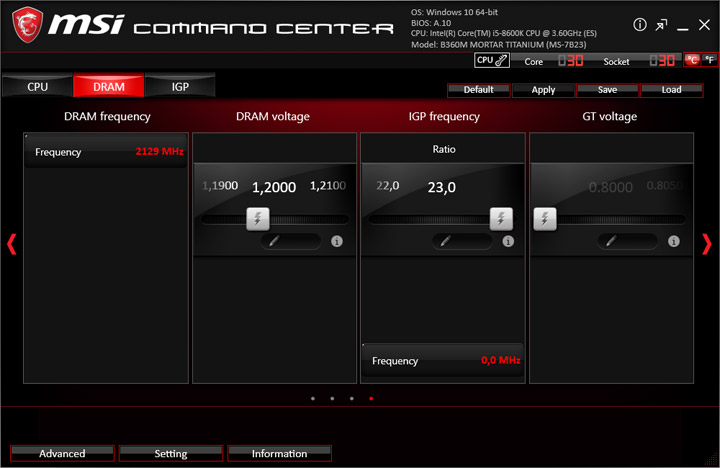Open the IGP frequency info icon

coord(508,241)
